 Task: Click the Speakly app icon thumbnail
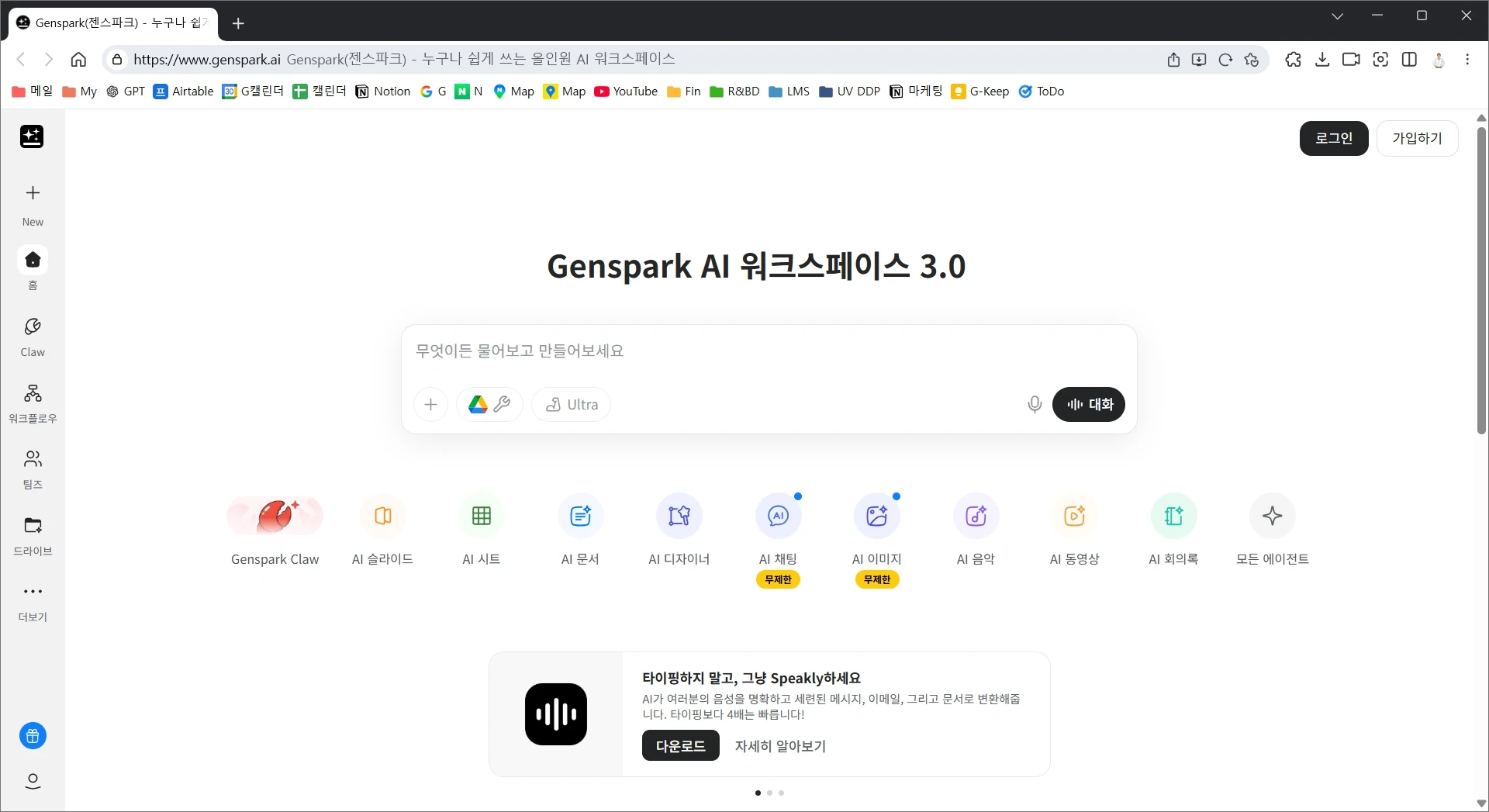[556, 714]
